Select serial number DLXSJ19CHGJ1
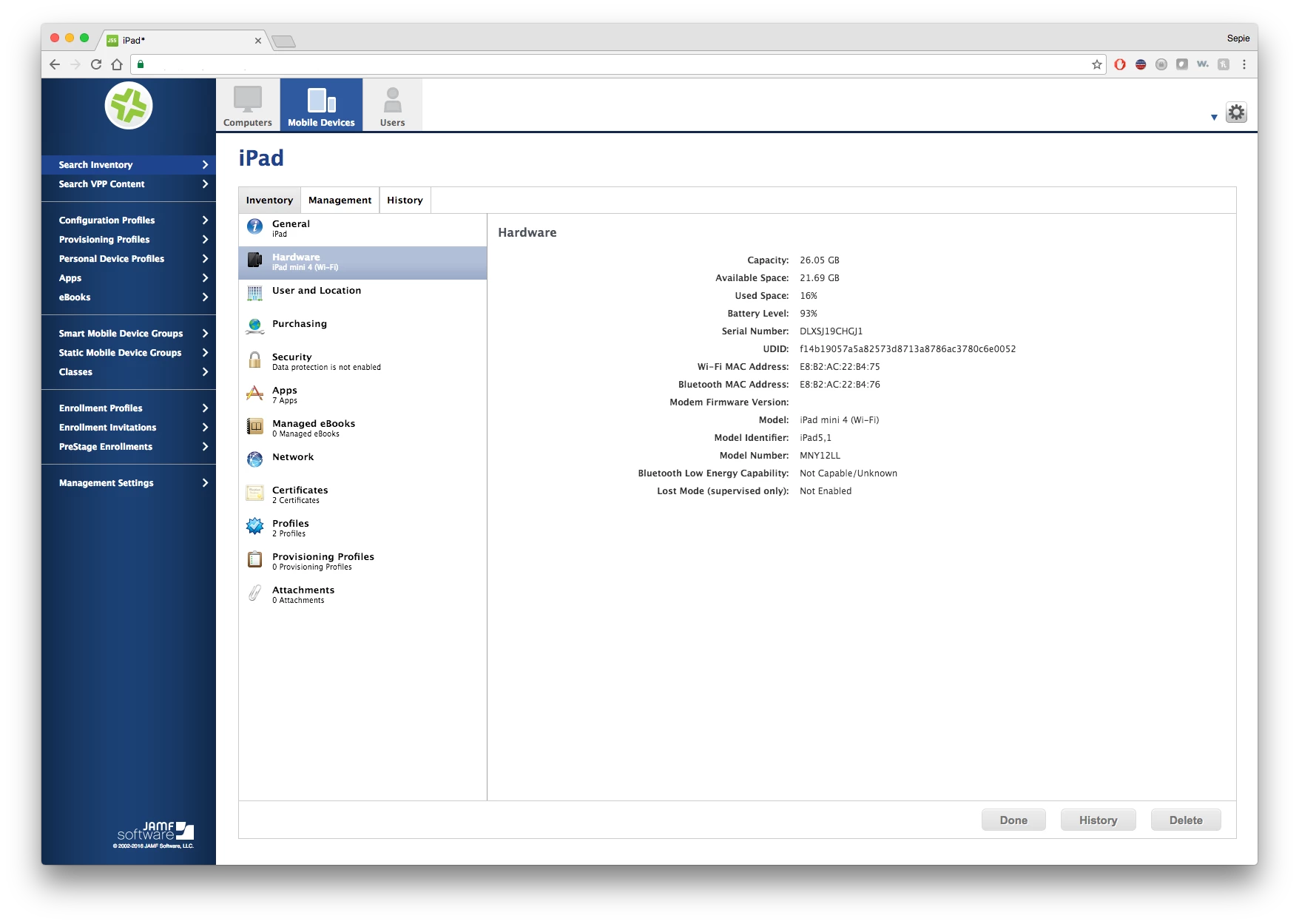Viewport: 1299px width, 924px height. pyautogui.click(x=831, y=331)
